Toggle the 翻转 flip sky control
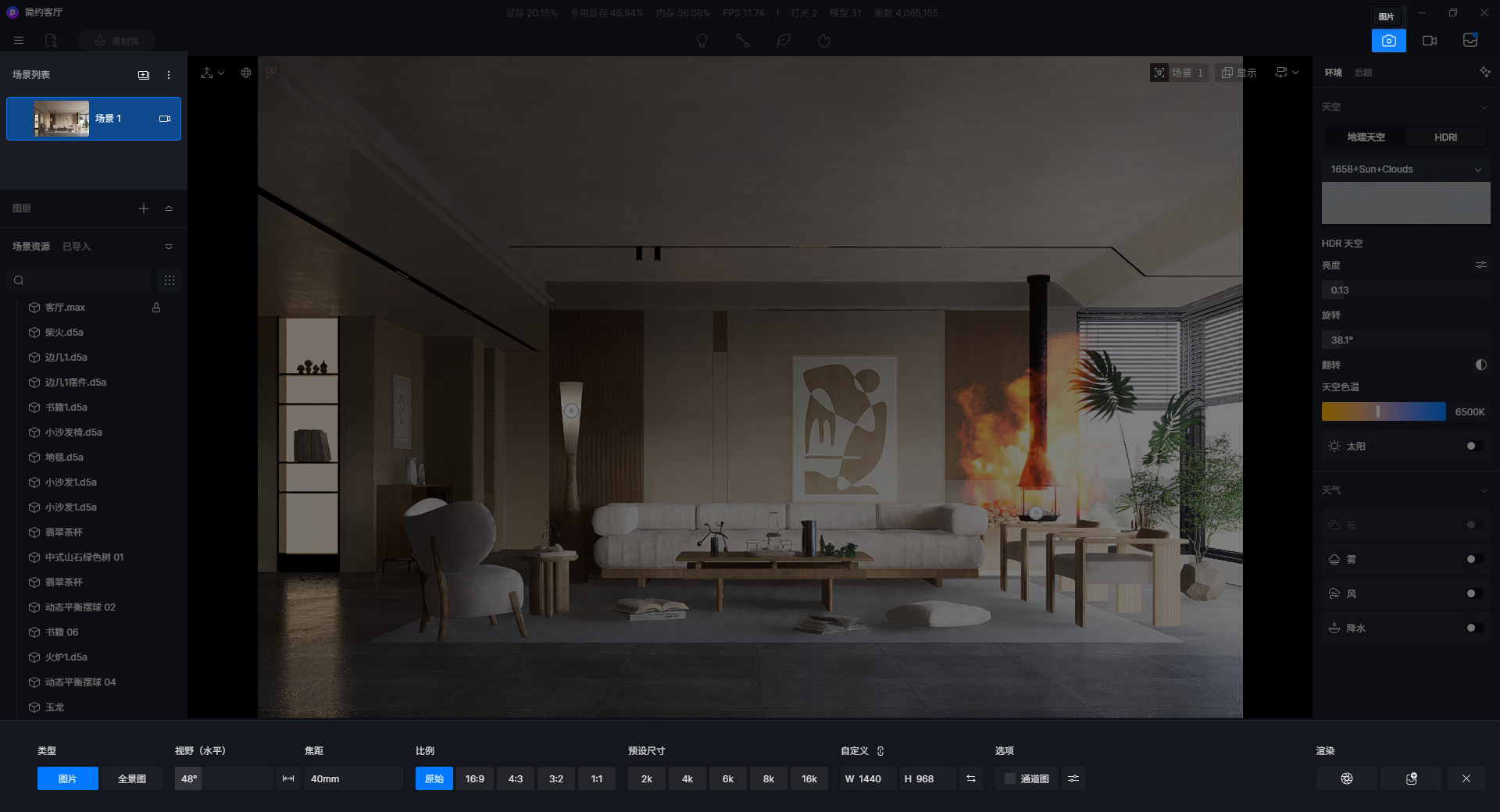This screenshot has width=1500, height=812. [1480, 365]
